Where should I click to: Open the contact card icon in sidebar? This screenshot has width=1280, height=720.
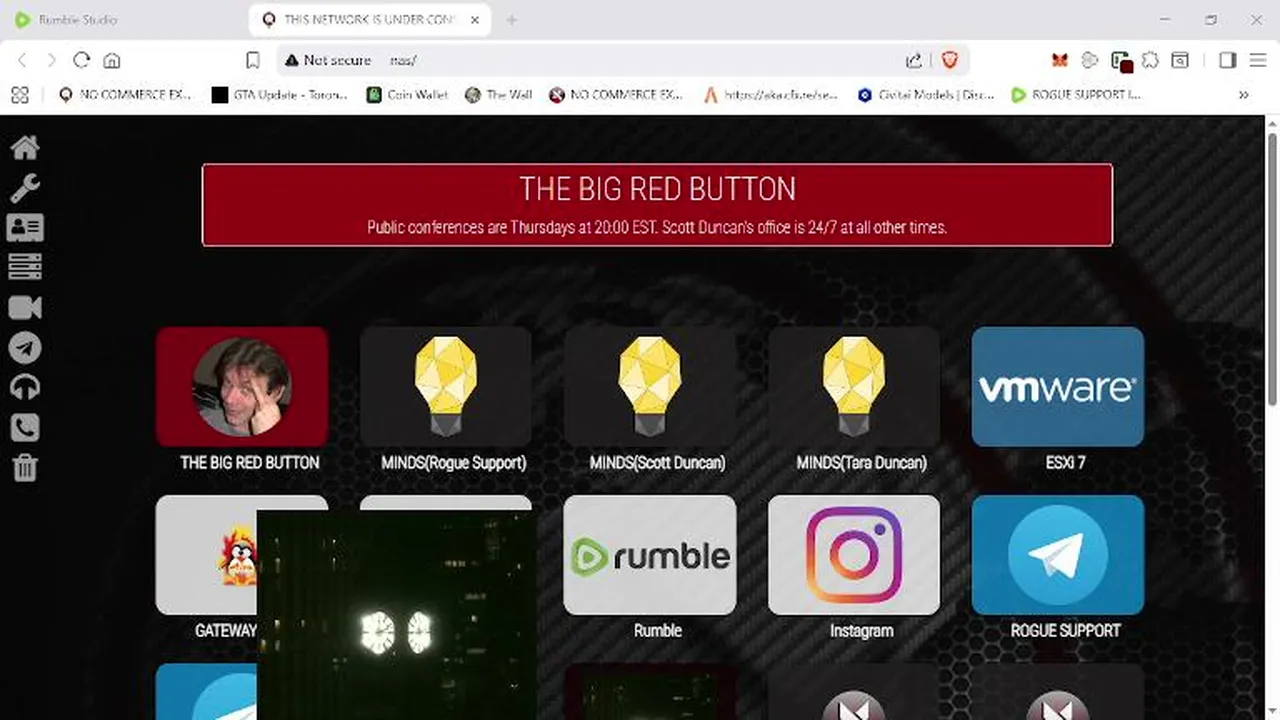(x=25, y=228)
